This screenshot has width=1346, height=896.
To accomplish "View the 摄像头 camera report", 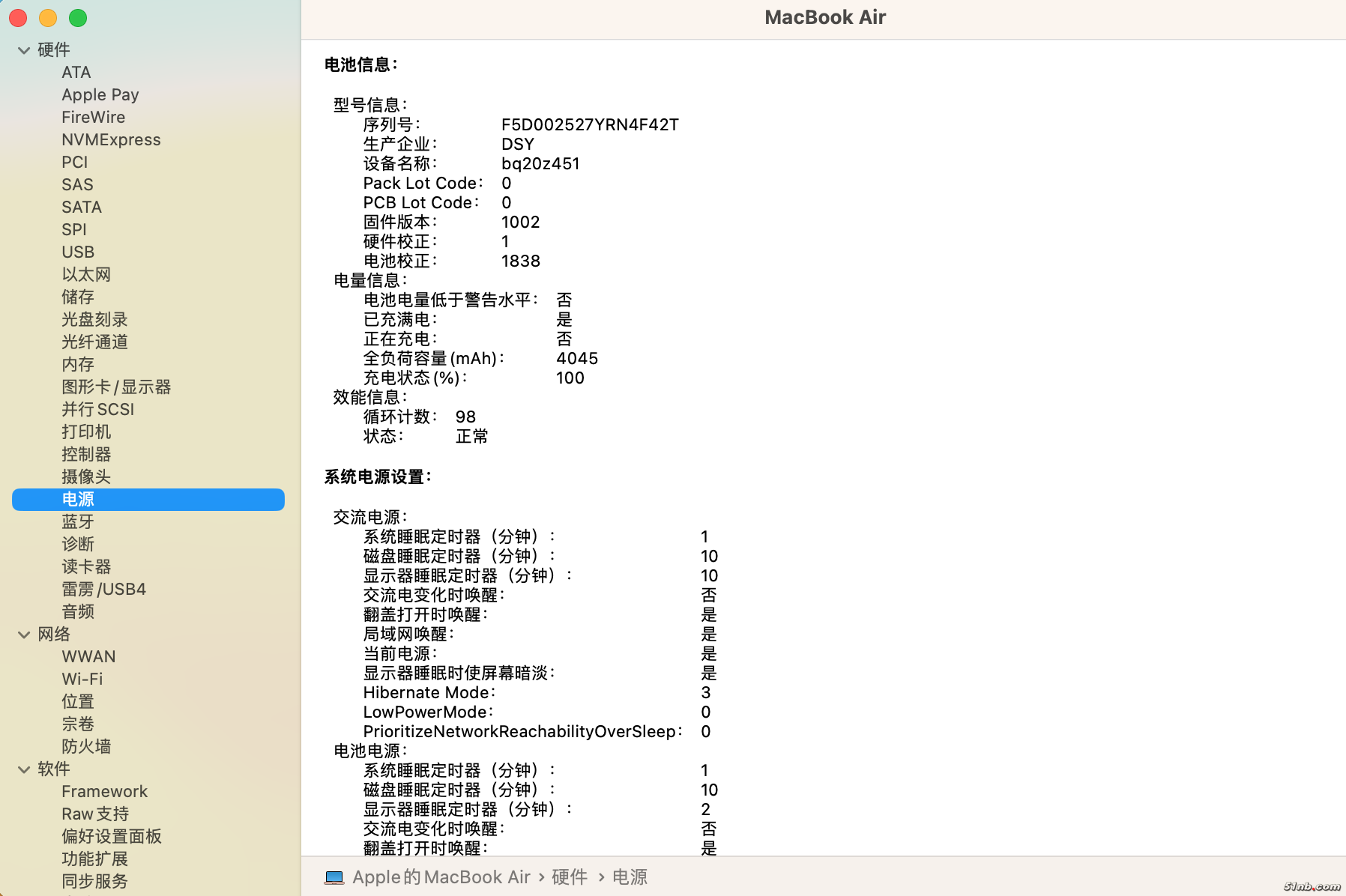I will (86, 476).
